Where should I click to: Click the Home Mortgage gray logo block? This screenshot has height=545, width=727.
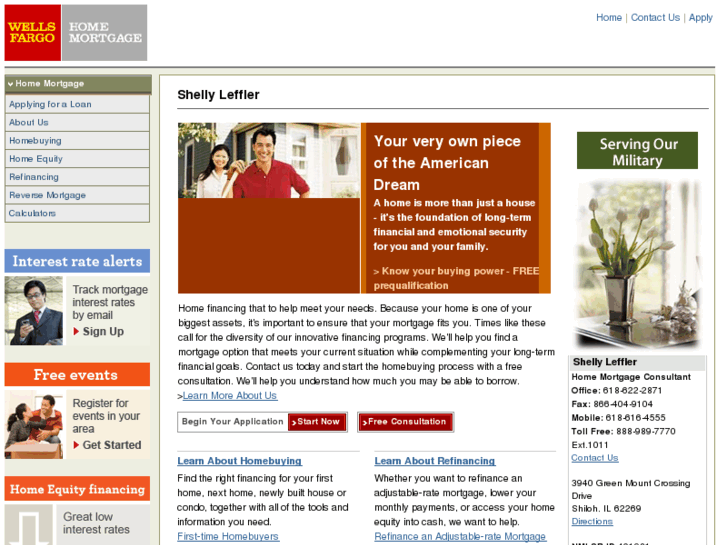point(105,32)
